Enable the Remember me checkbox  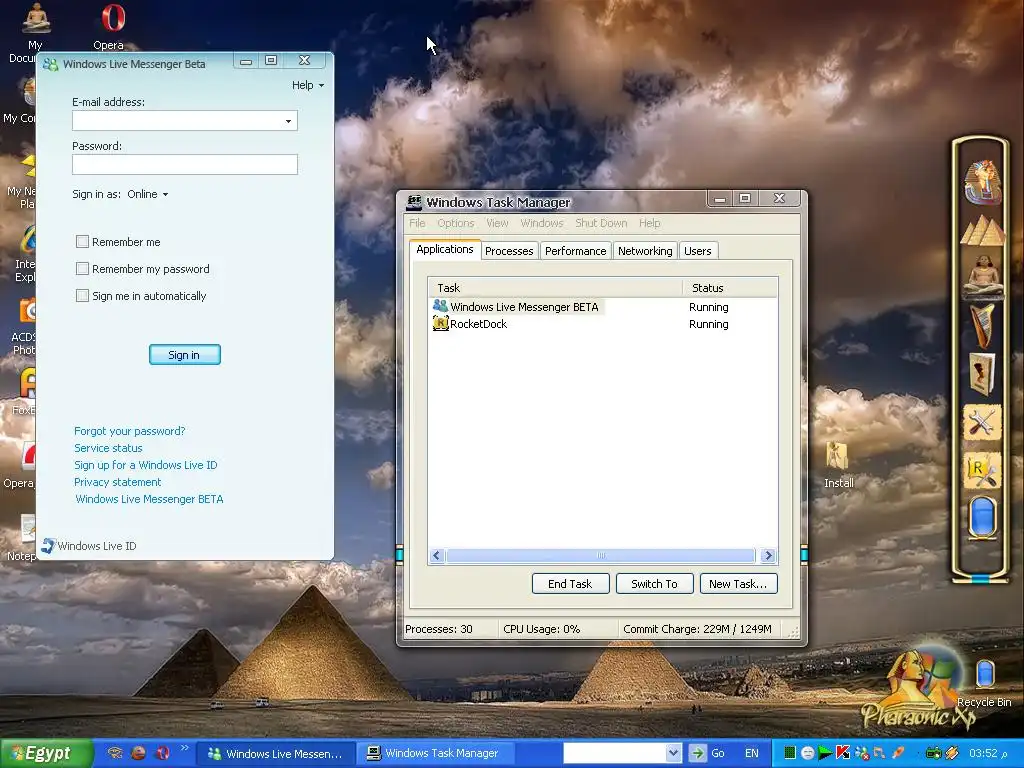82,242
